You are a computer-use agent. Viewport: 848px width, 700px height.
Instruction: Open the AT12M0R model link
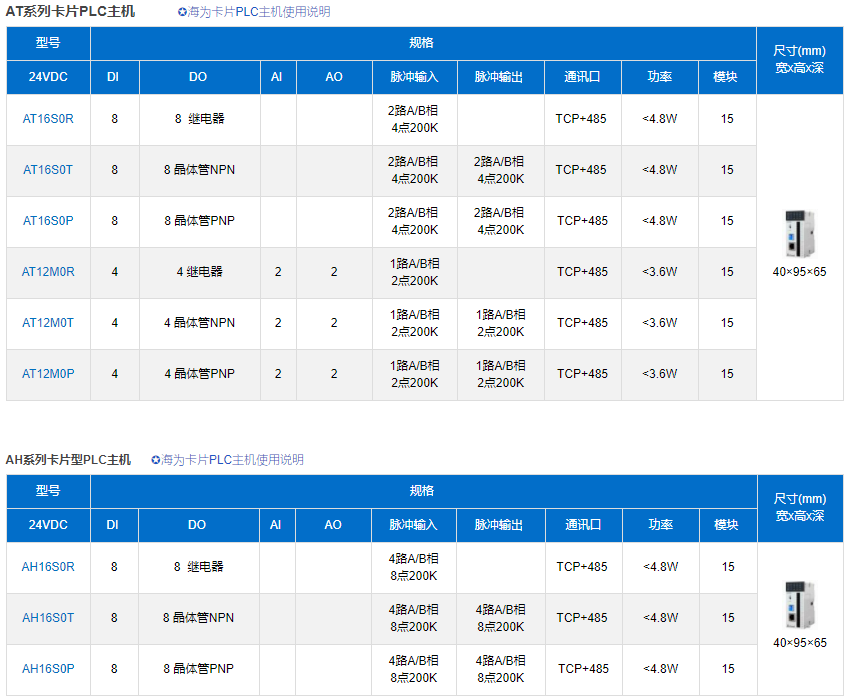coord(48,272)
